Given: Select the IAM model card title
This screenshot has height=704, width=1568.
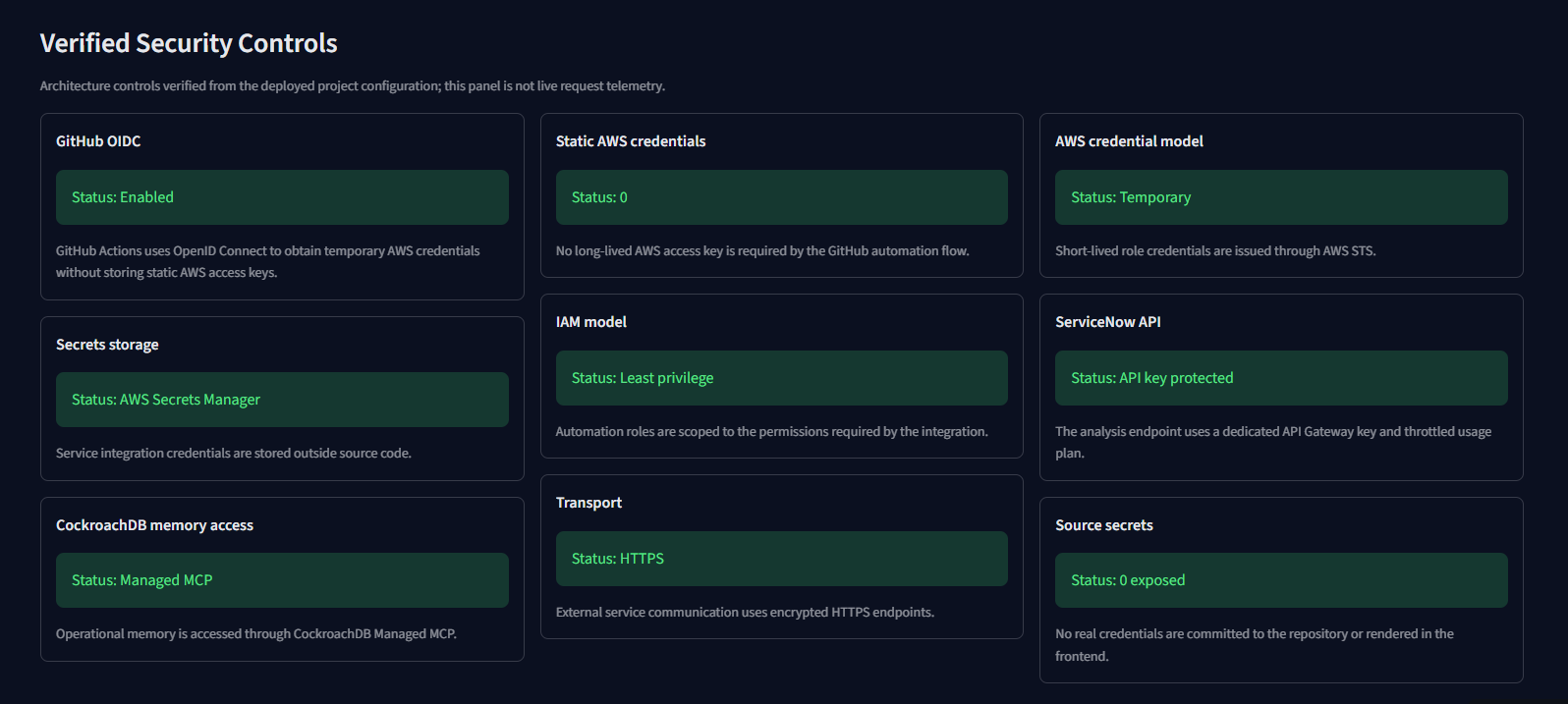Looking at the screenshot, I should (x=591, y=322).
